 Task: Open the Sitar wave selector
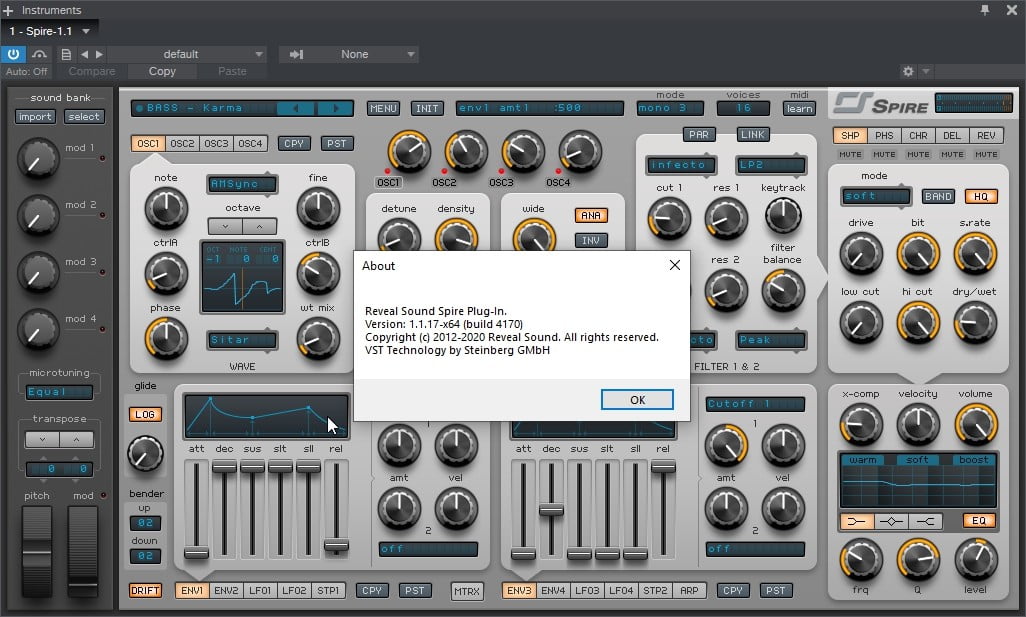[x=241, y=340]
